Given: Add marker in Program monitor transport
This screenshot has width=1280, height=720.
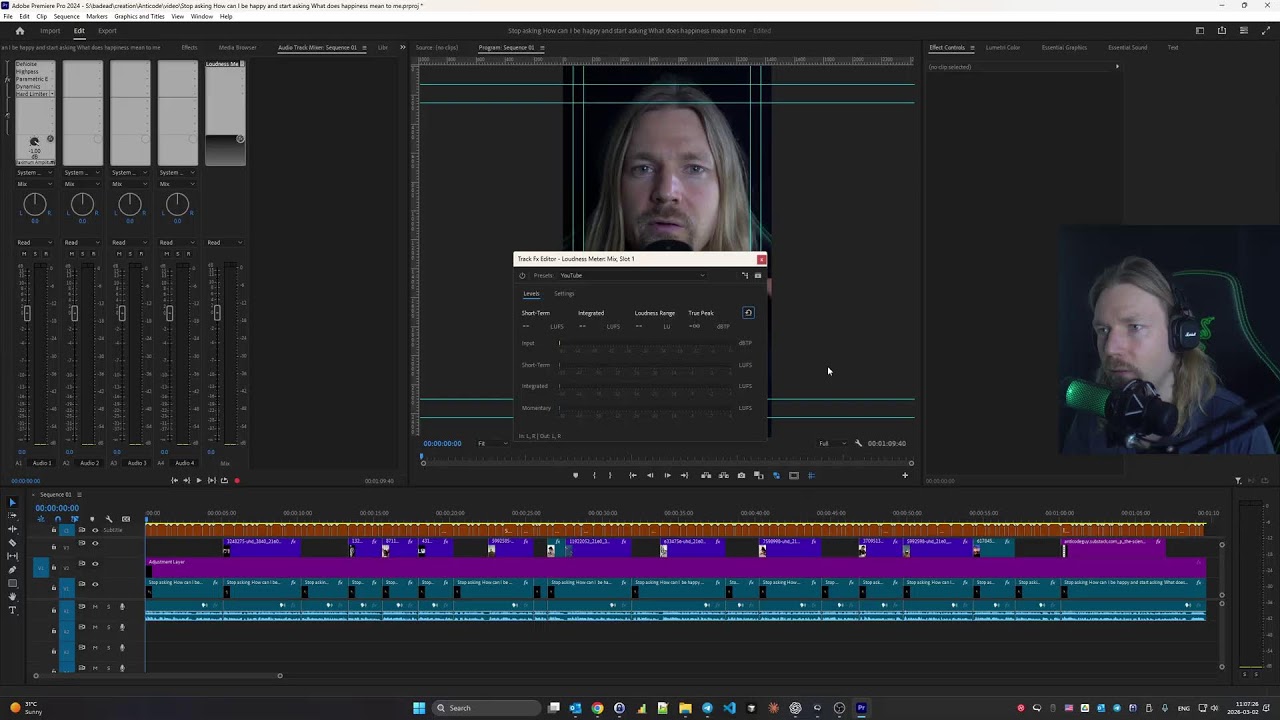Looking at the screenshot, I should pos(575,476).
